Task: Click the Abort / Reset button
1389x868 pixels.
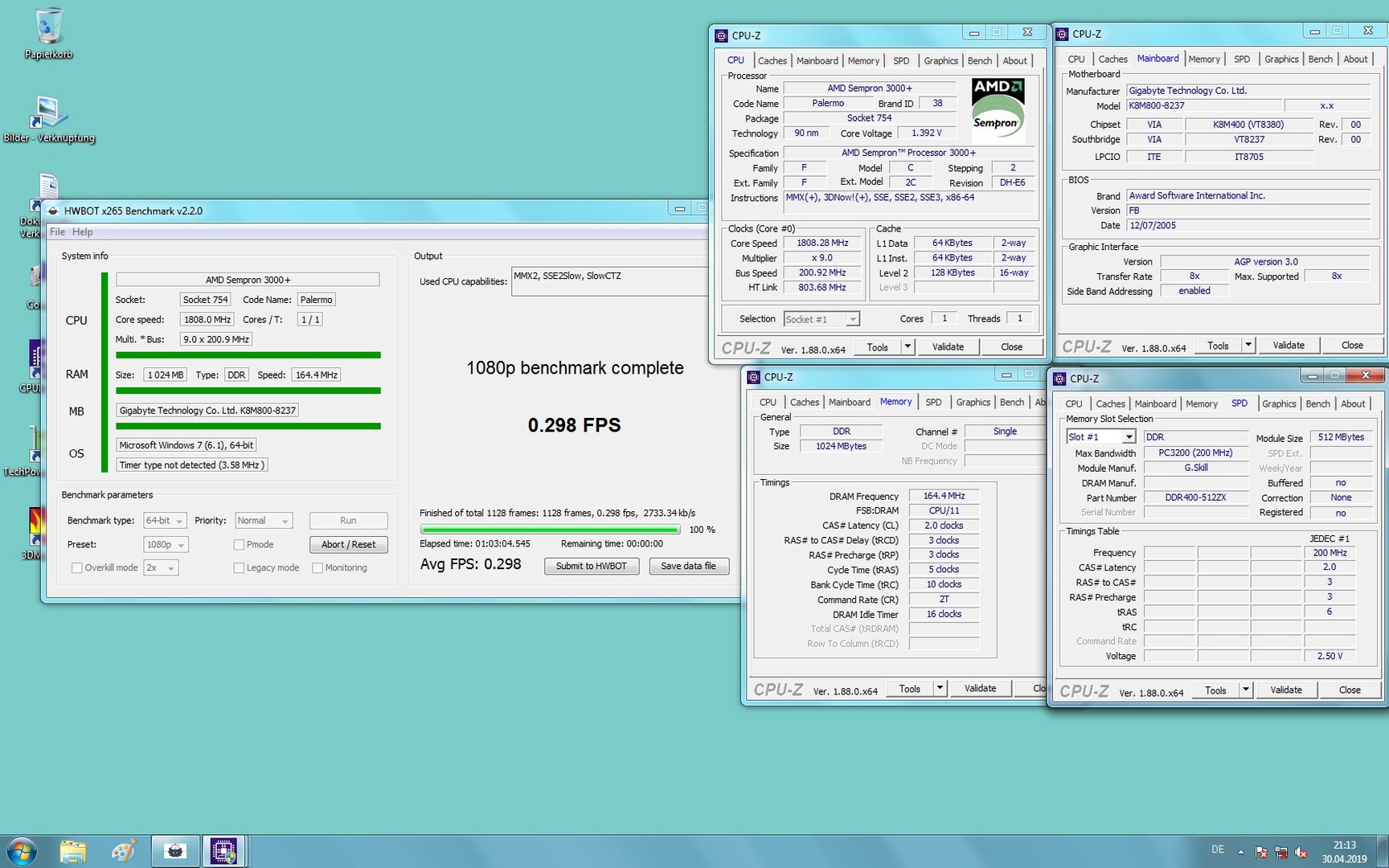Action: tap(348, 544)
